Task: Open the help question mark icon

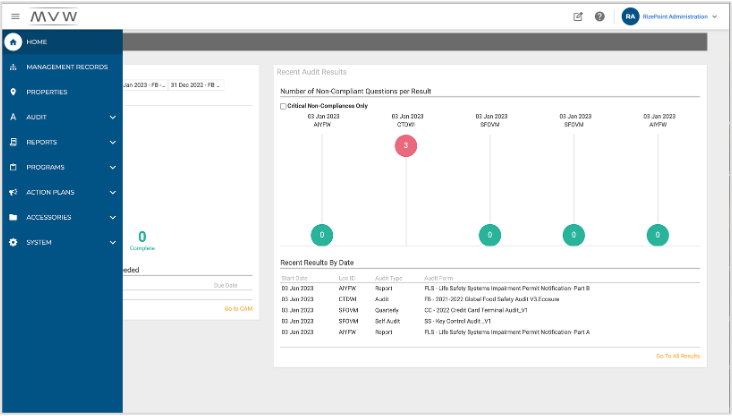Action: [600, 16]
